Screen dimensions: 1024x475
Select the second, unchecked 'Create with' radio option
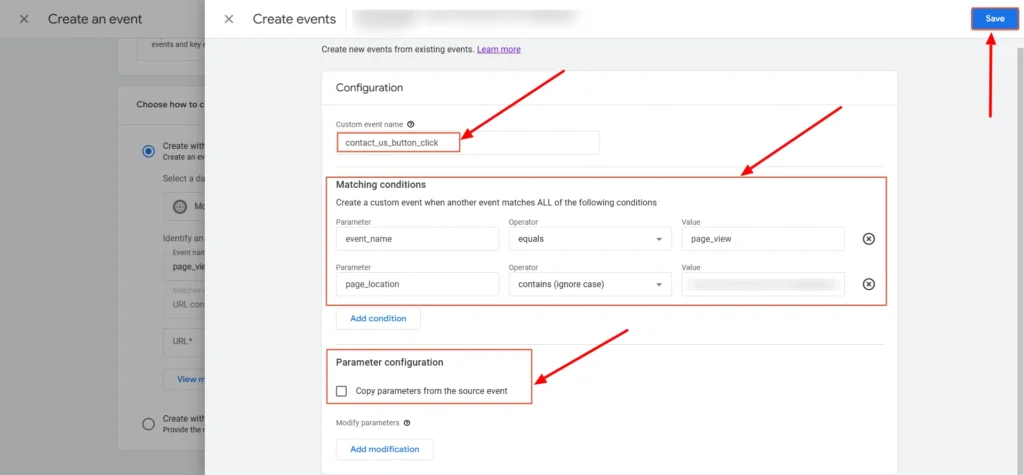148,423
